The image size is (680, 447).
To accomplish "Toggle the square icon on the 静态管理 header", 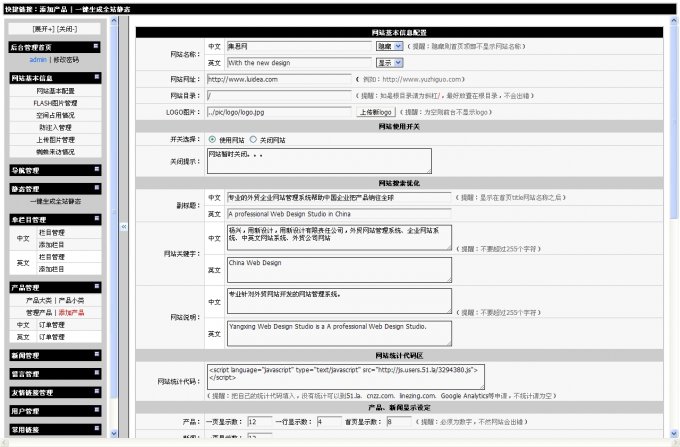I will [96, 187].
